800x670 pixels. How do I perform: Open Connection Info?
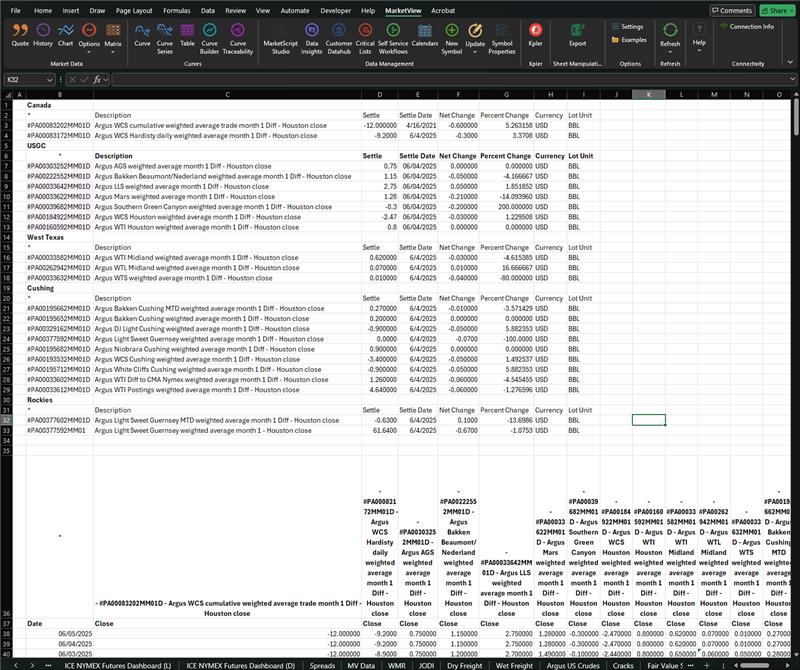coord(747,27)
